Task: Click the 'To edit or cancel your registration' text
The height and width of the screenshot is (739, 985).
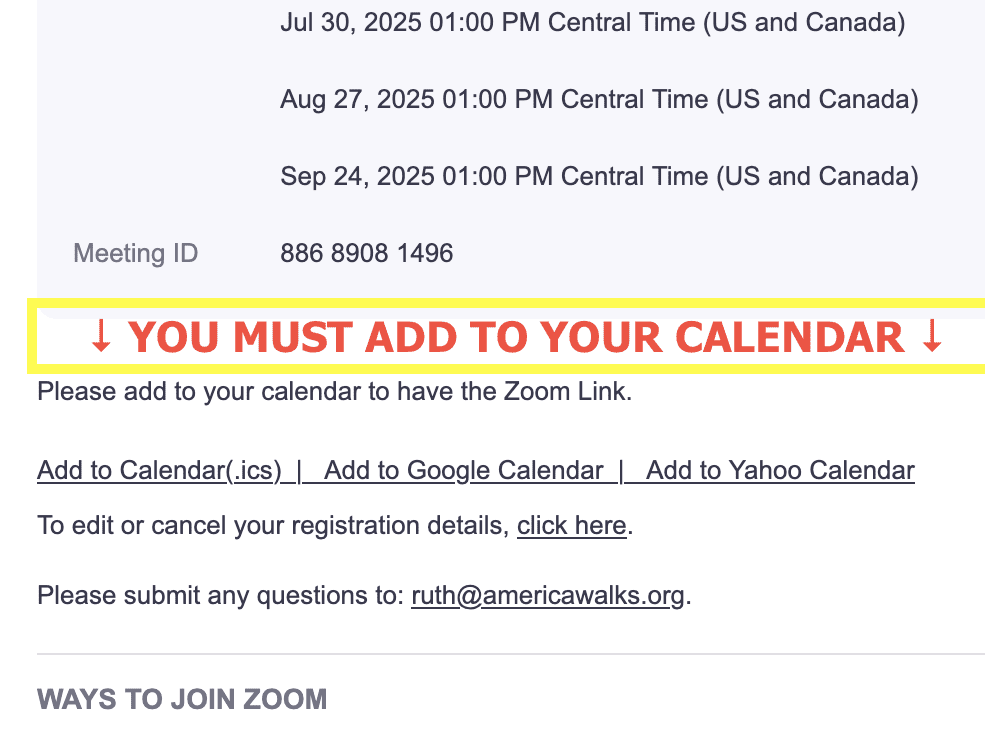Action: 273,525
